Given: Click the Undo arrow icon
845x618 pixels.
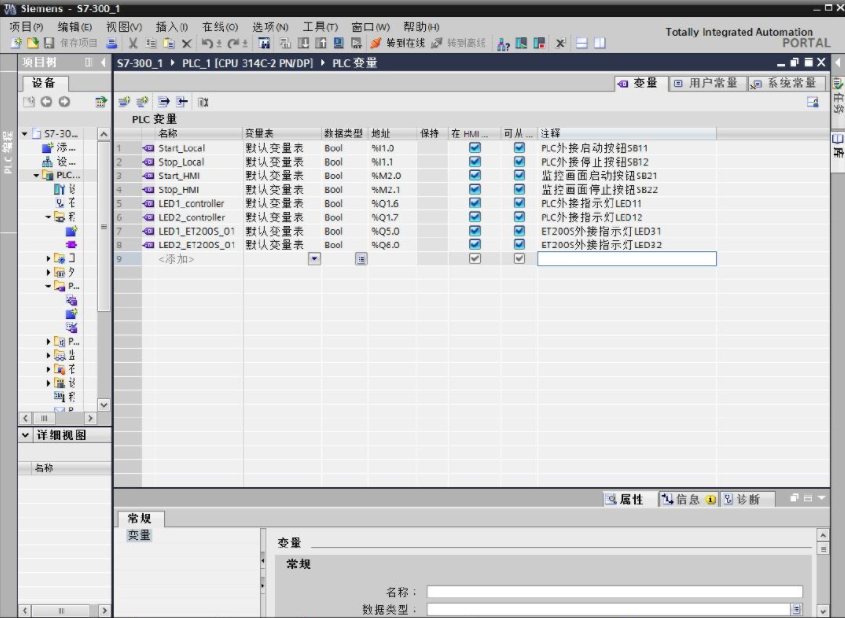Looking at the screenshot, I should tap(206, 43).
